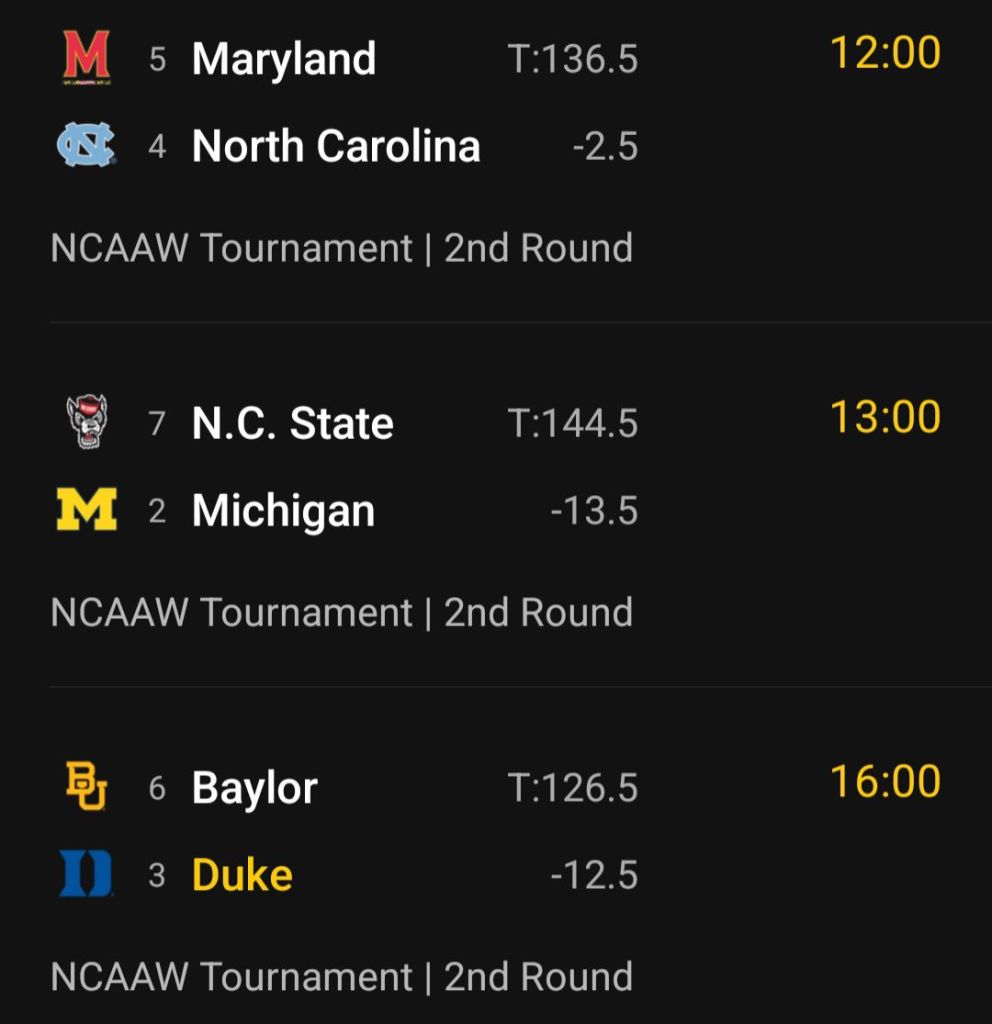Viewport: 992px width, 1024px height.
Task: Open the Baylor team name
Action: (x=254, y=787)
